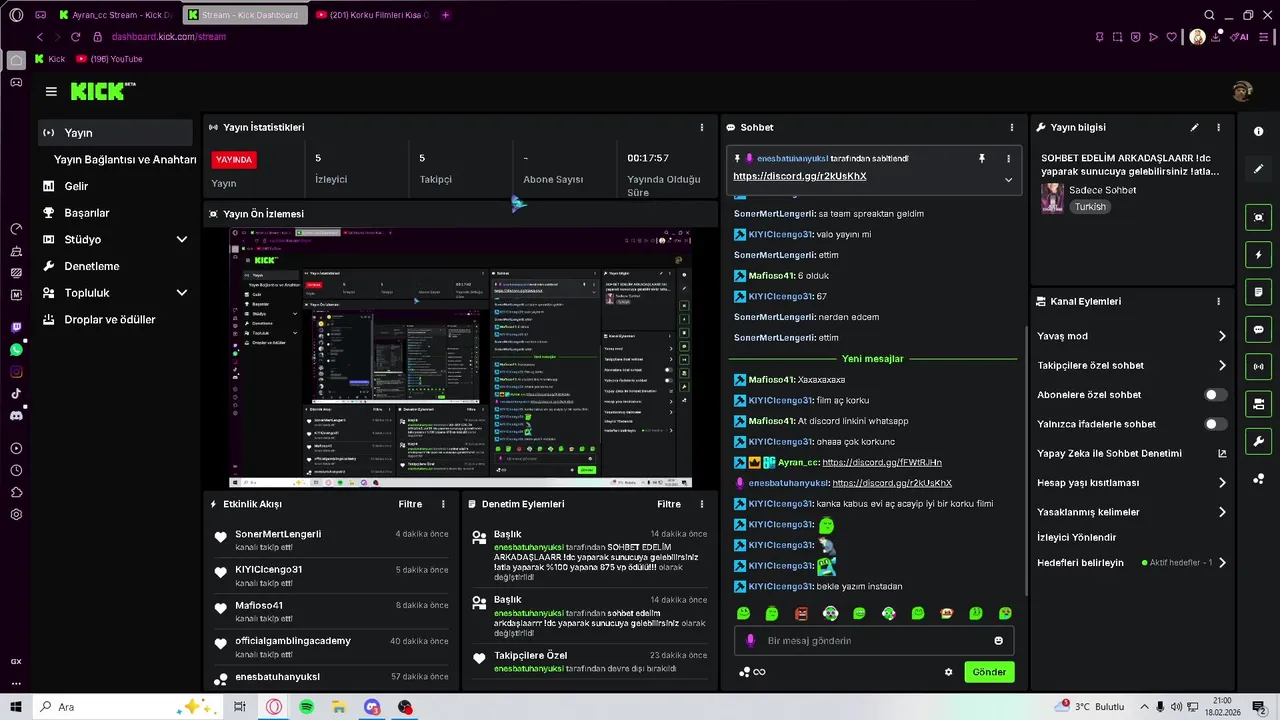Click the purple microphone icon in message box
The width and height of the screenshot is (1280, 720).
pyautogui.click(x=751, y=641)
